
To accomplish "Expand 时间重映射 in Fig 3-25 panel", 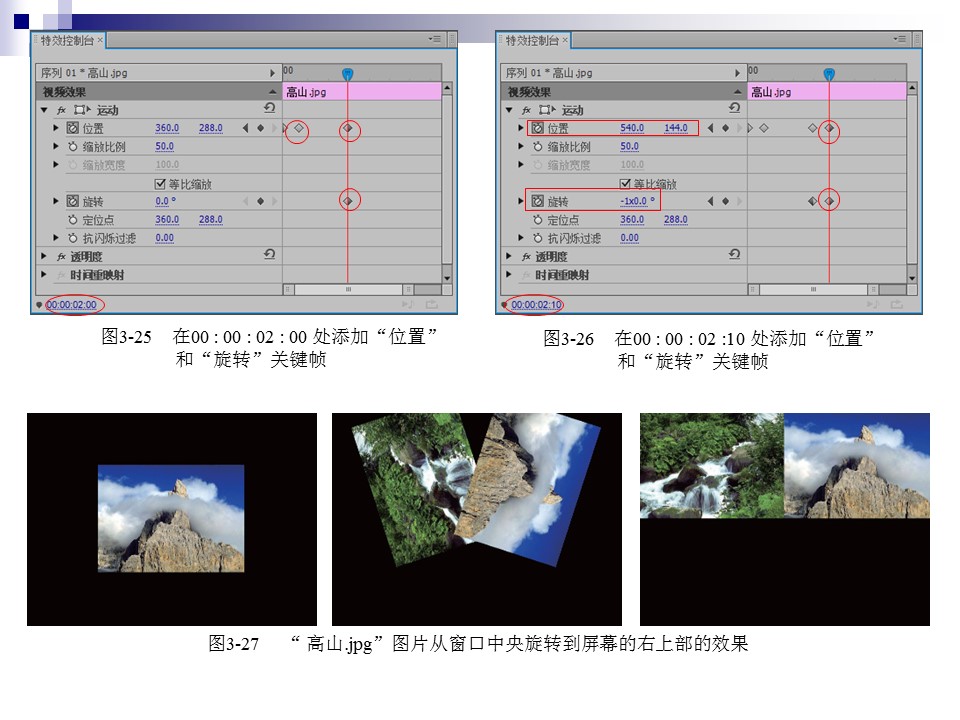I will 44,274.
